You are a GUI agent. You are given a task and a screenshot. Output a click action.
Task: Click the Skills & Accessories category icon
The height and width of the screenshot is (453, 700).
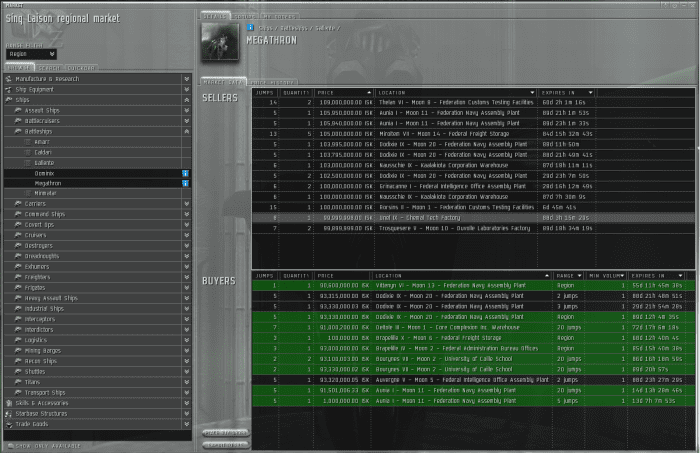pos(9,402)
